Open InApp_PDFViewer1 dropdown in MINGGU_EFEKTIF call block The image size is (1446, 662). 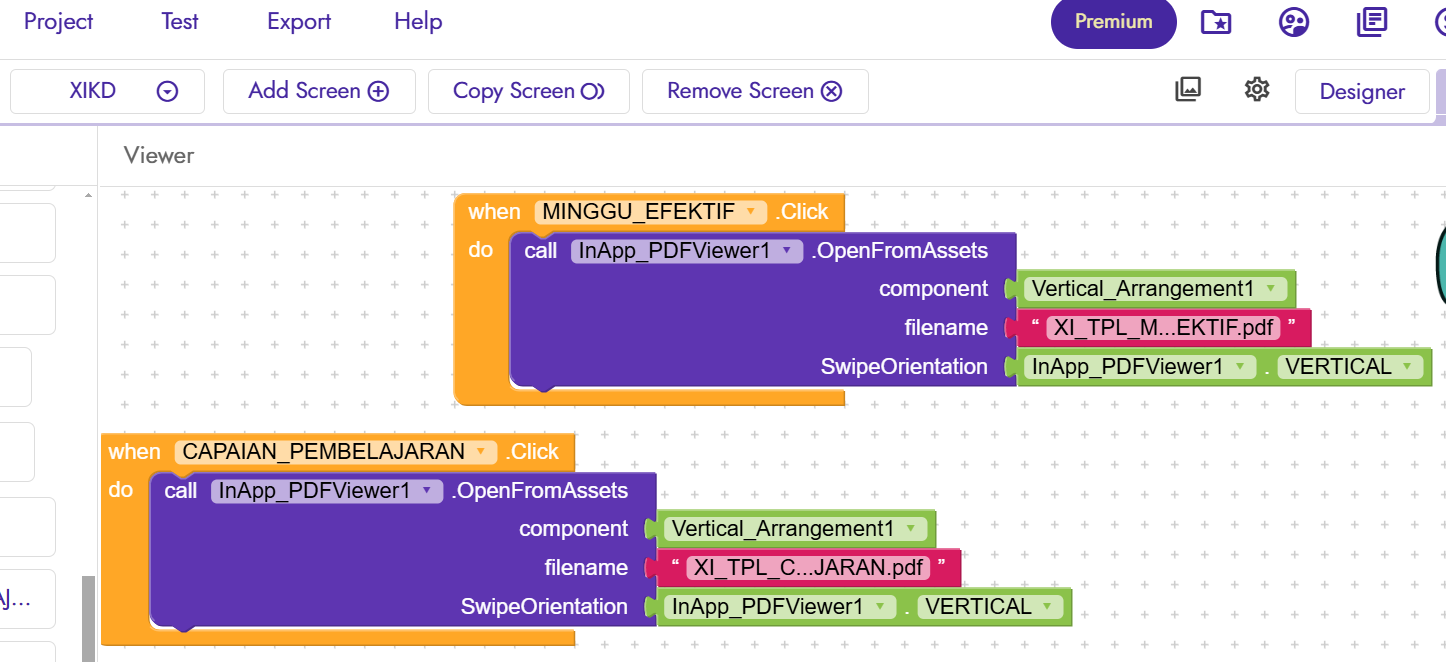point(687,251)
